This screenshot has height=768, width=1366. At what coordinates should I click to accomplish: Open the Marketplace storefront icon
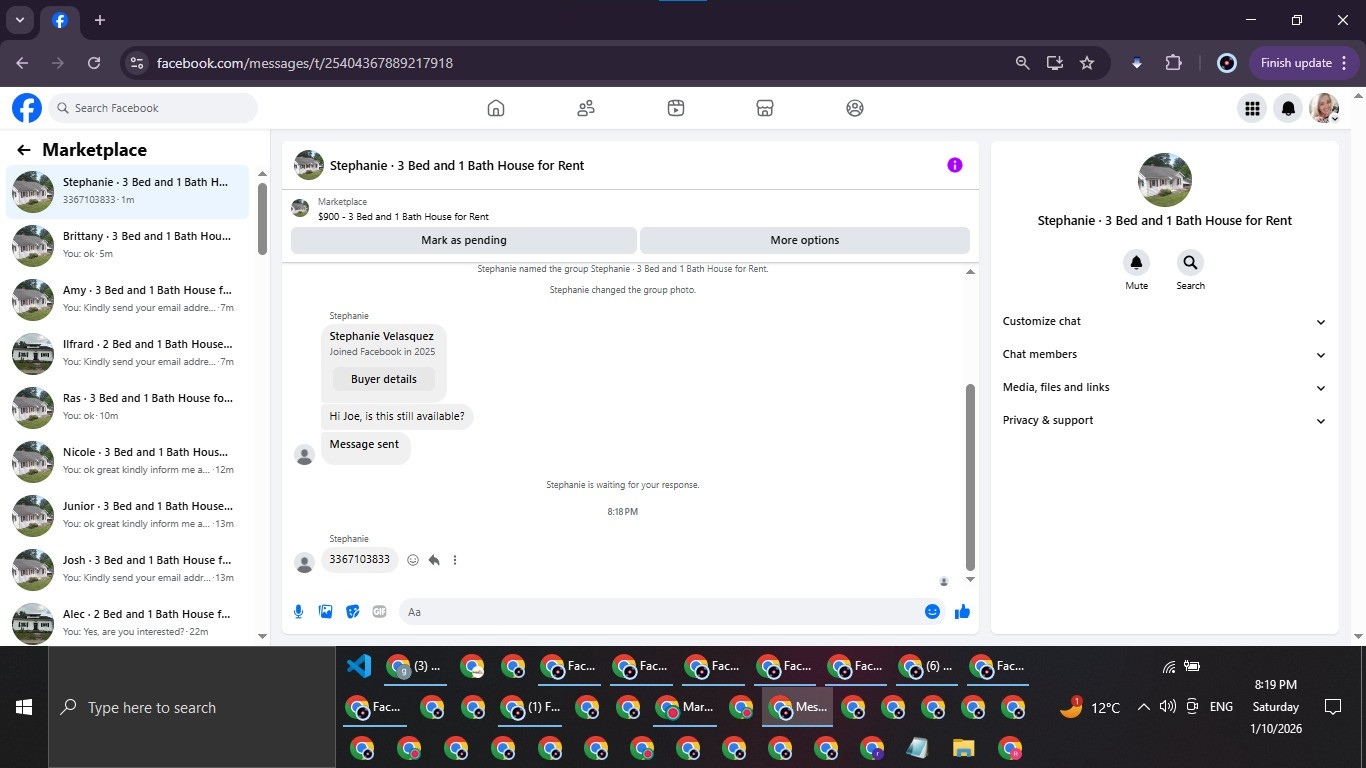765,108
